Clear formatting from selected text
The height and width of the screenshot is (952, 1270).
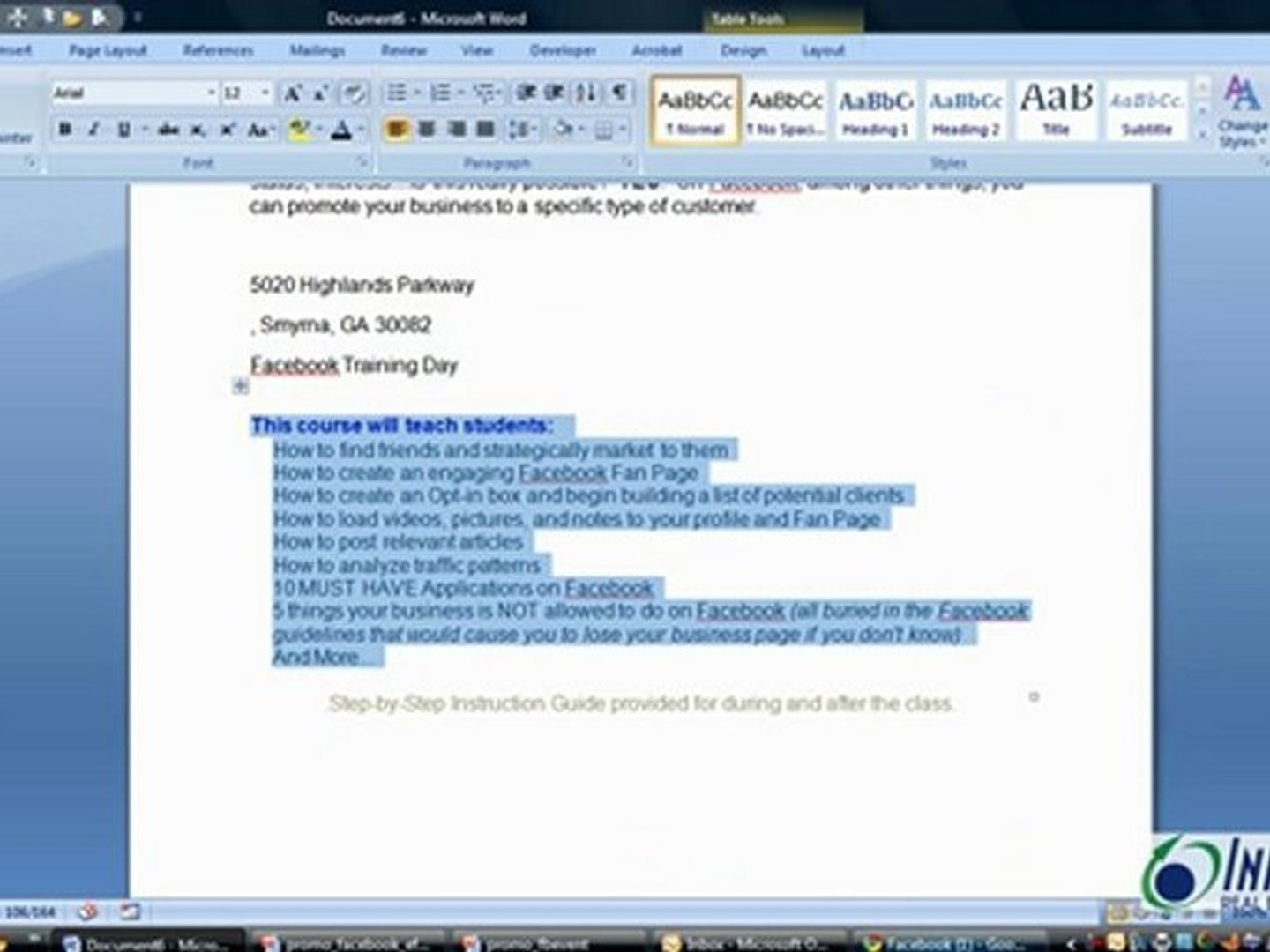tap(354, 93)
